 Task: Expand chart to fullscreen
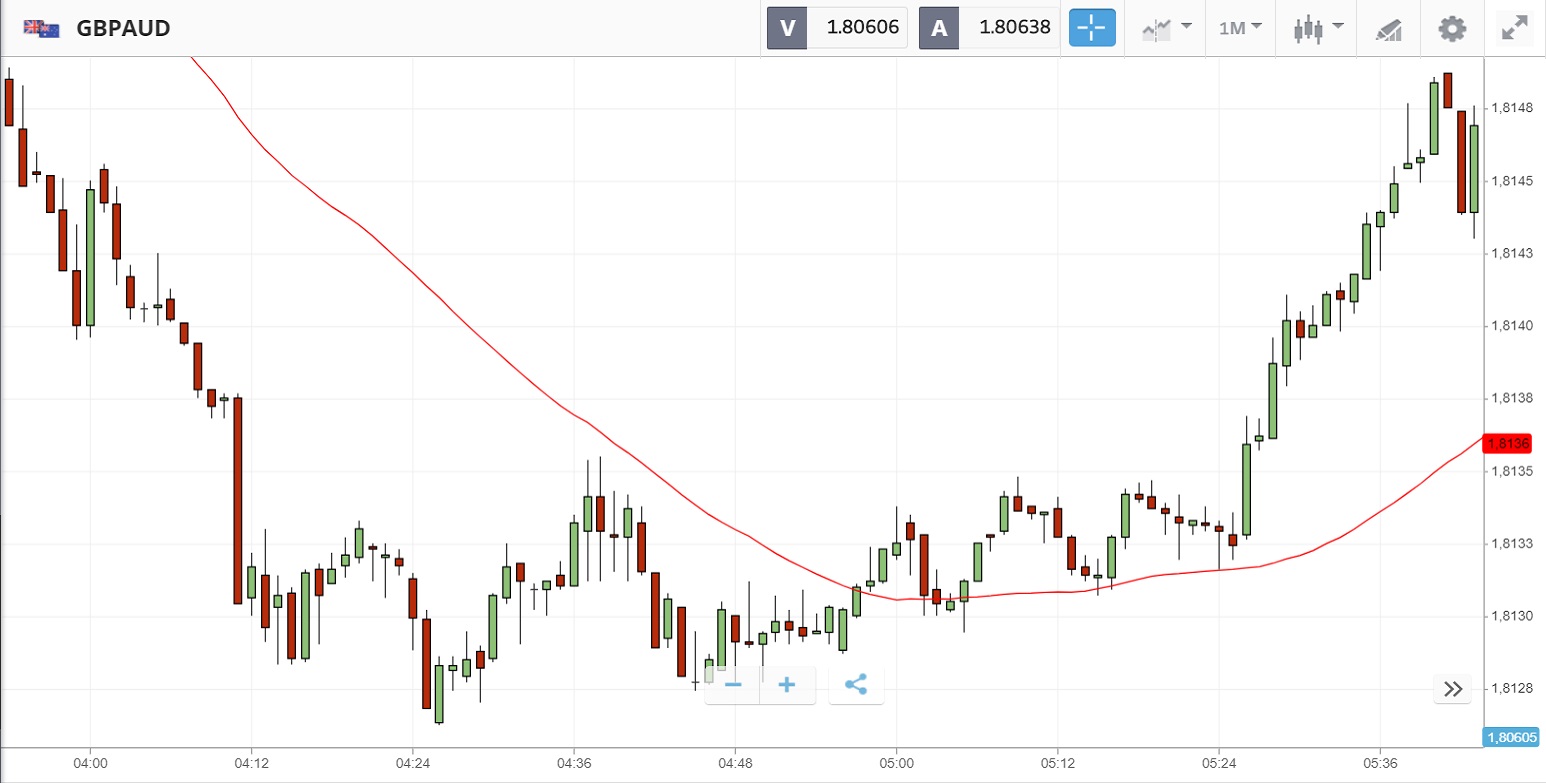(1516, 28)
